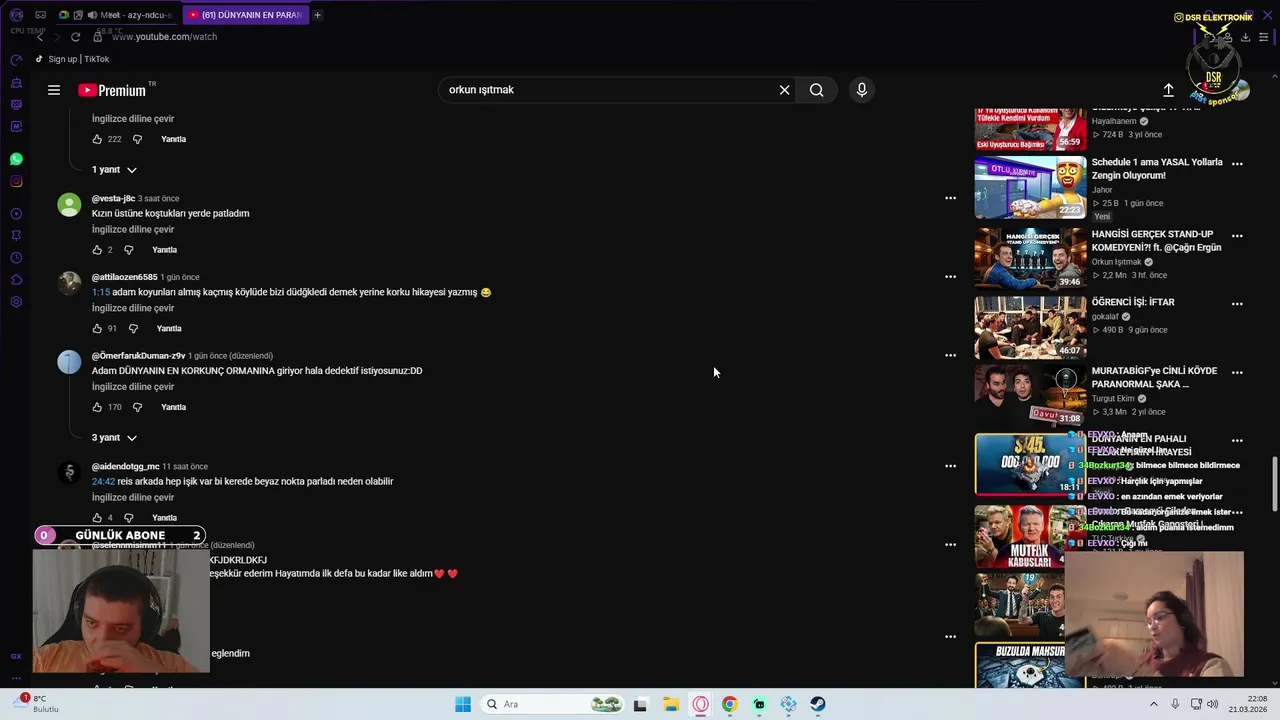Click the page vertical scrollbar thumb

1274,483
